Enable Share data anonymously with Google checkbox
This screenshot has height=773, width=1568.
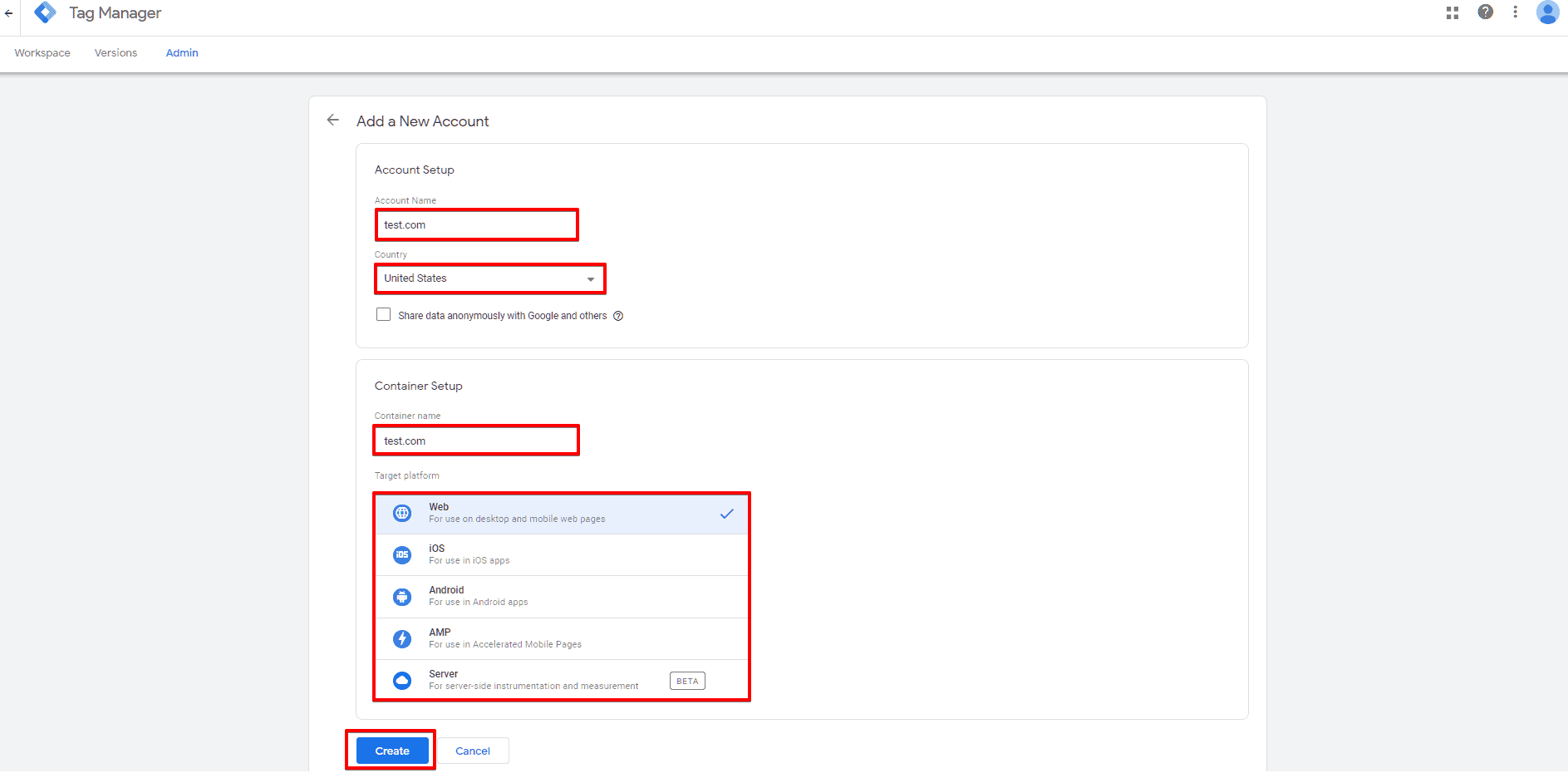tap(383, 314)
